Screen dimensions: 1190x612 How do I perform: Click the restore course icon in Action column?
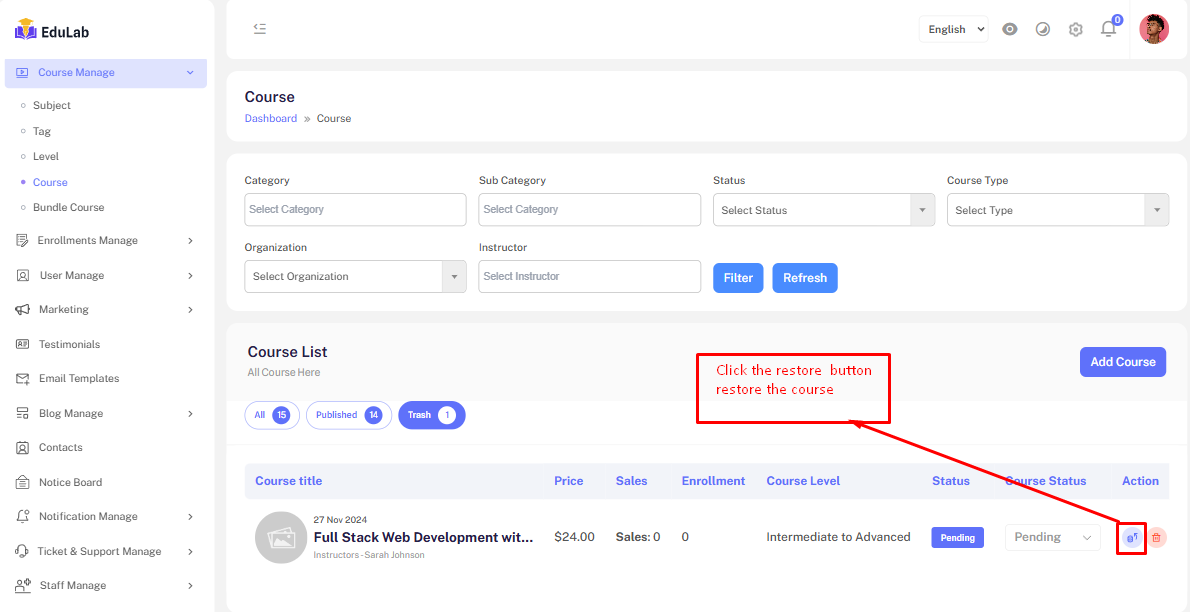click(x=1131, y=538)
